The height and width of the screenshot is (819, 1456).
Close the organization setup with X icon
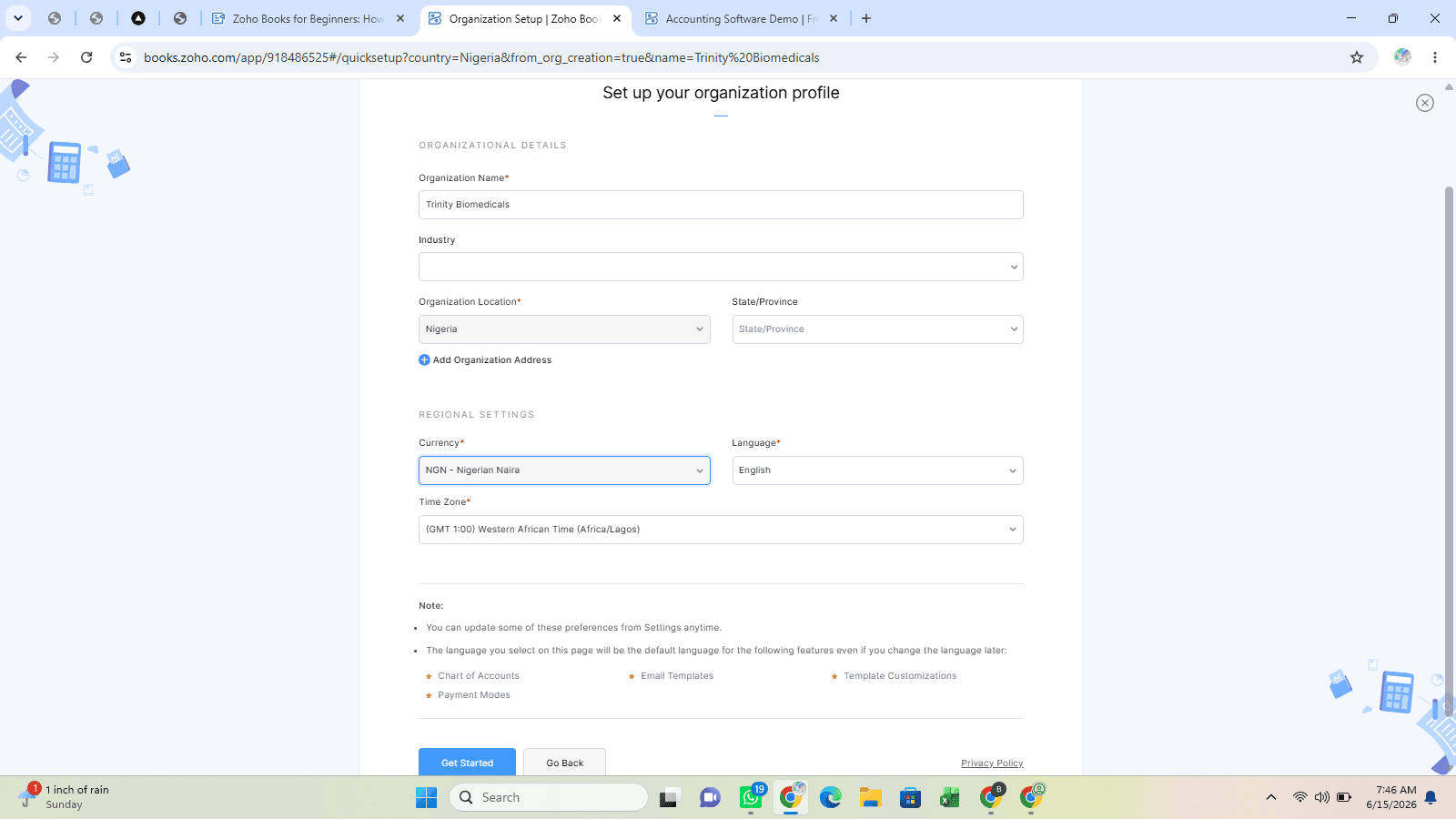[x=1425, y=103]
